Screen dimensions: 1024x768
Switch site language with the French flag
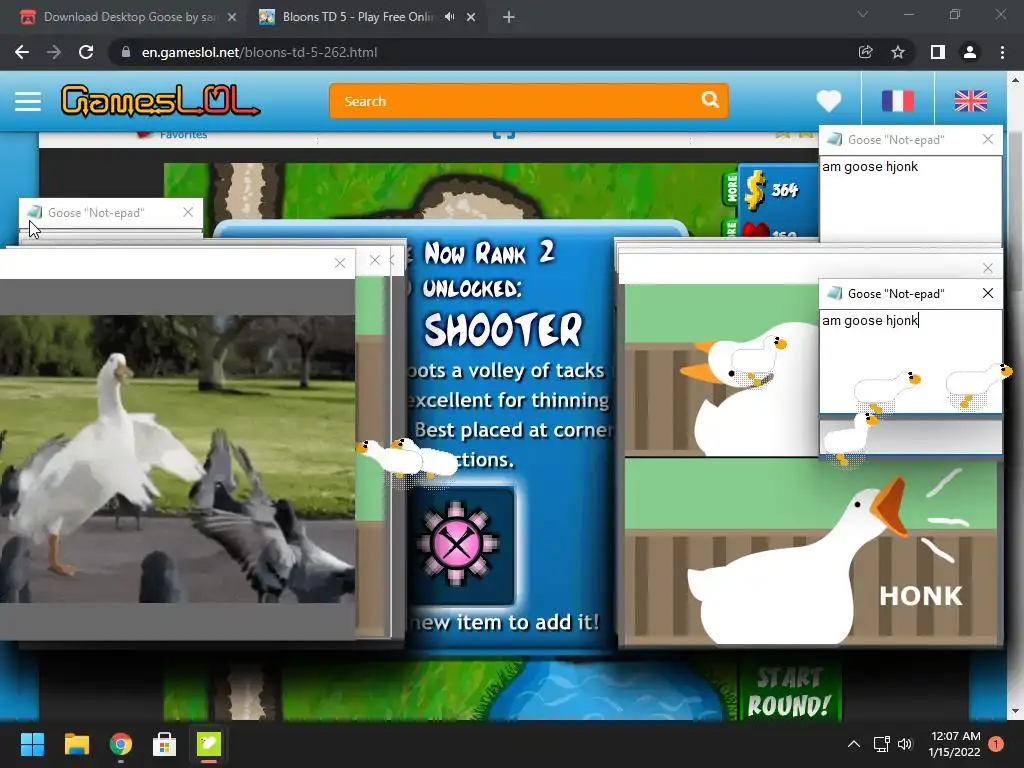(898, 101)
